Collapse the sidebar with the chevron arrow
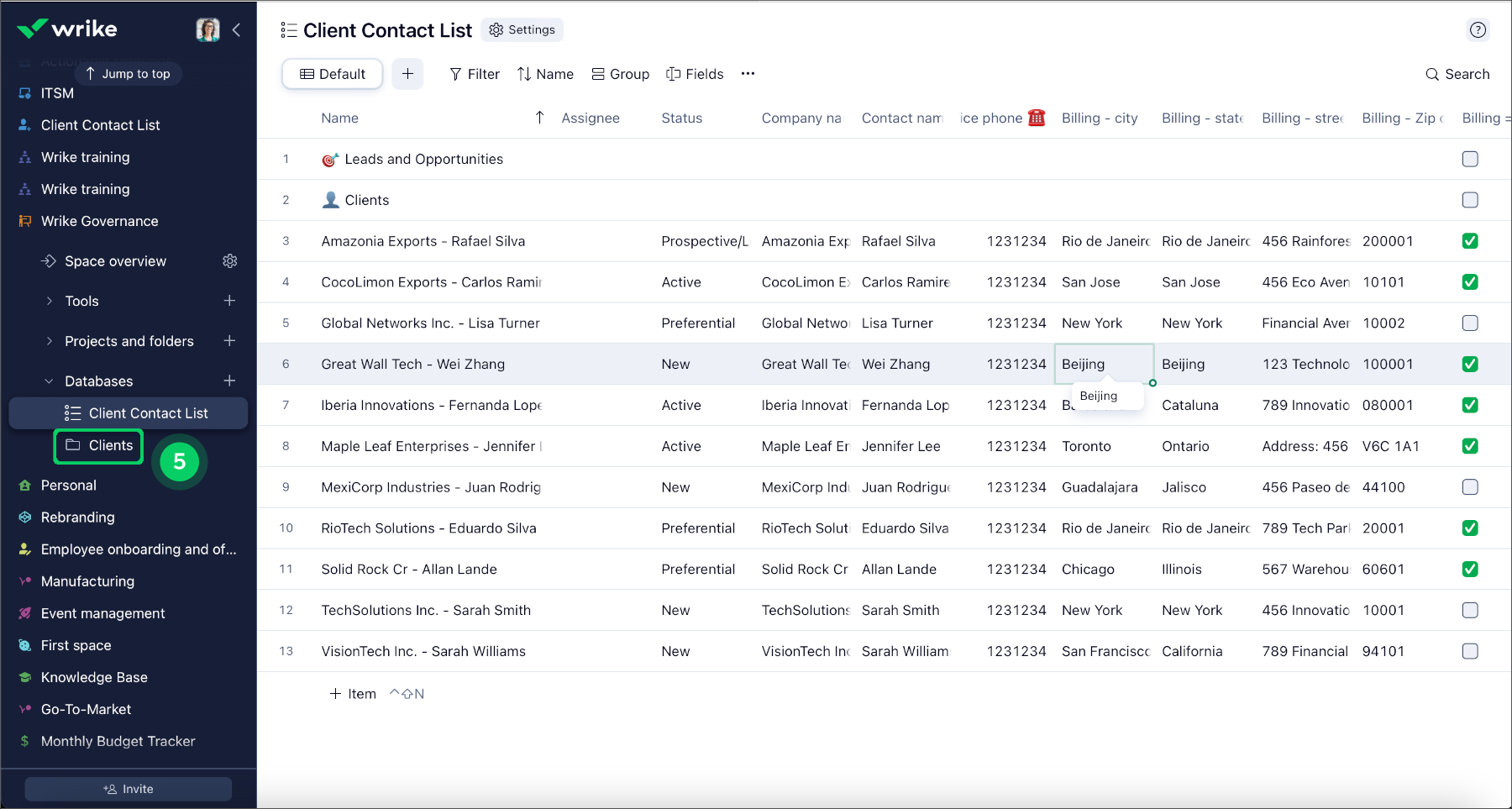 point(236,29)
